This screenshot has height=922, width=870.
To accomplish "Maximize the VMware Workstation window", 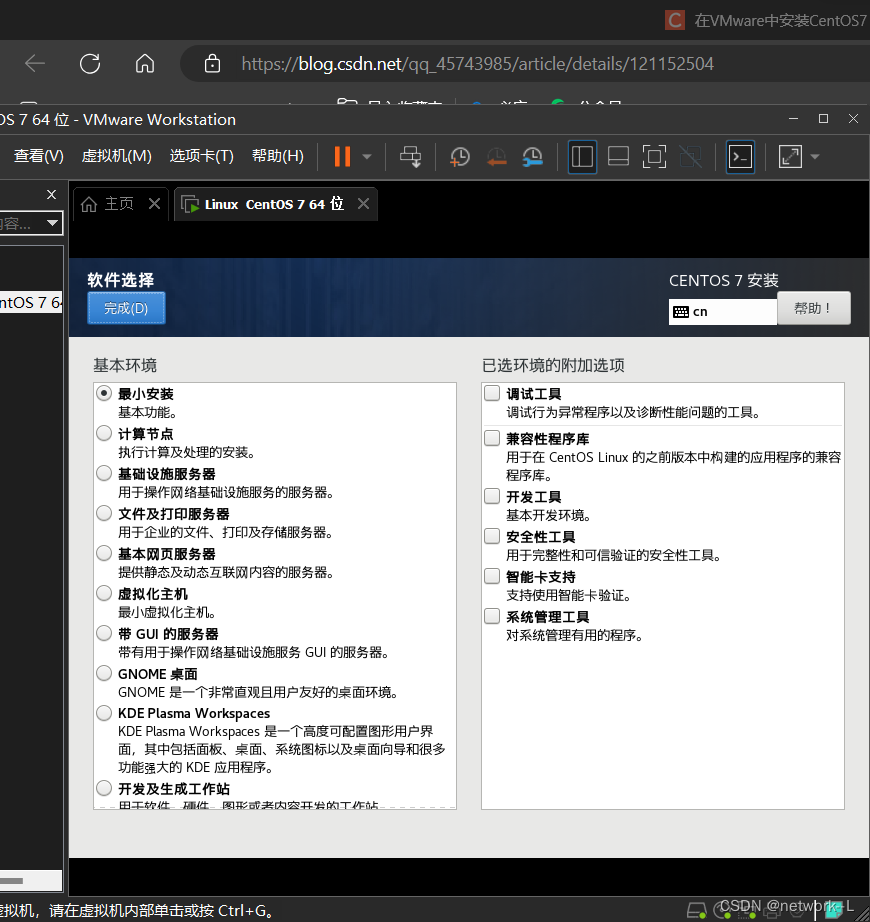I will coord(824,119).
